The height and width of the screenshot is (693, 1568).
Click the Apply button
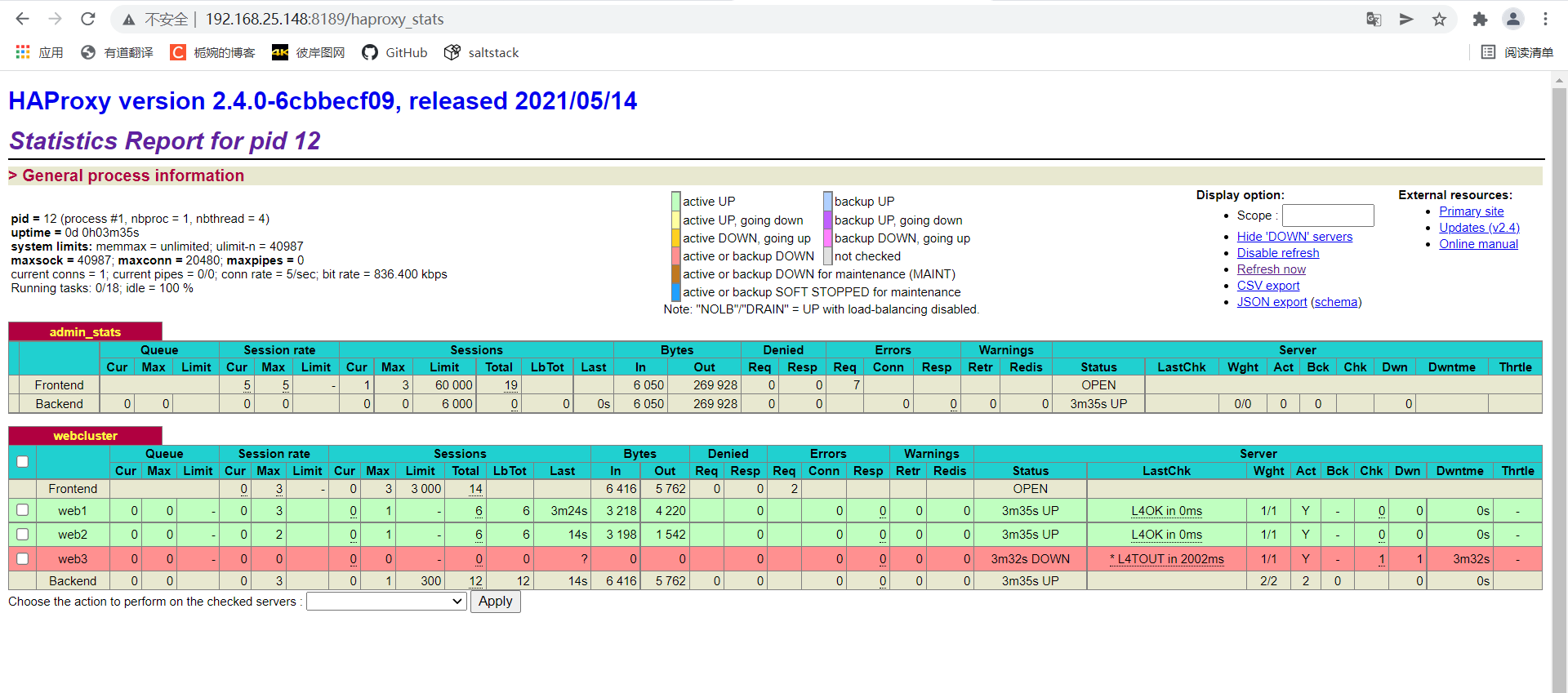pos(496,602)
